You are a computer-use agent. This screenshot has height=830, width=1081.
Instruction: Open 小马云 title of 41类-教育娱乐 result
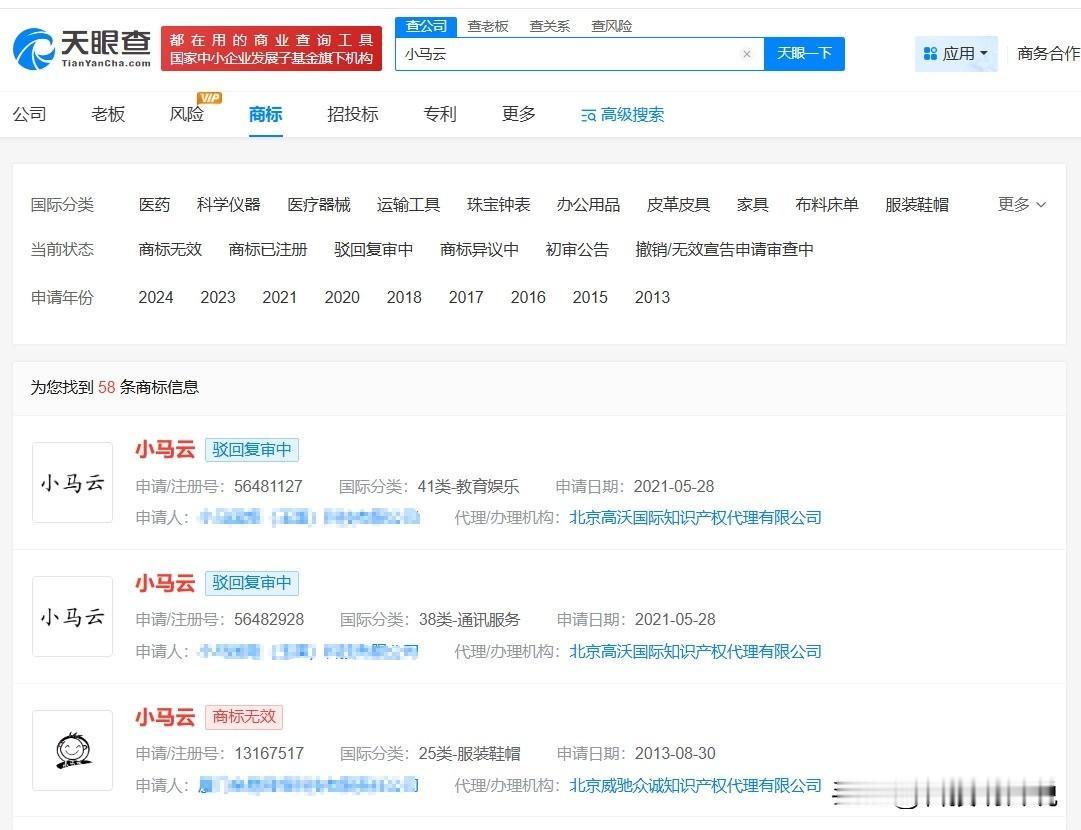(x=165, y=449)
